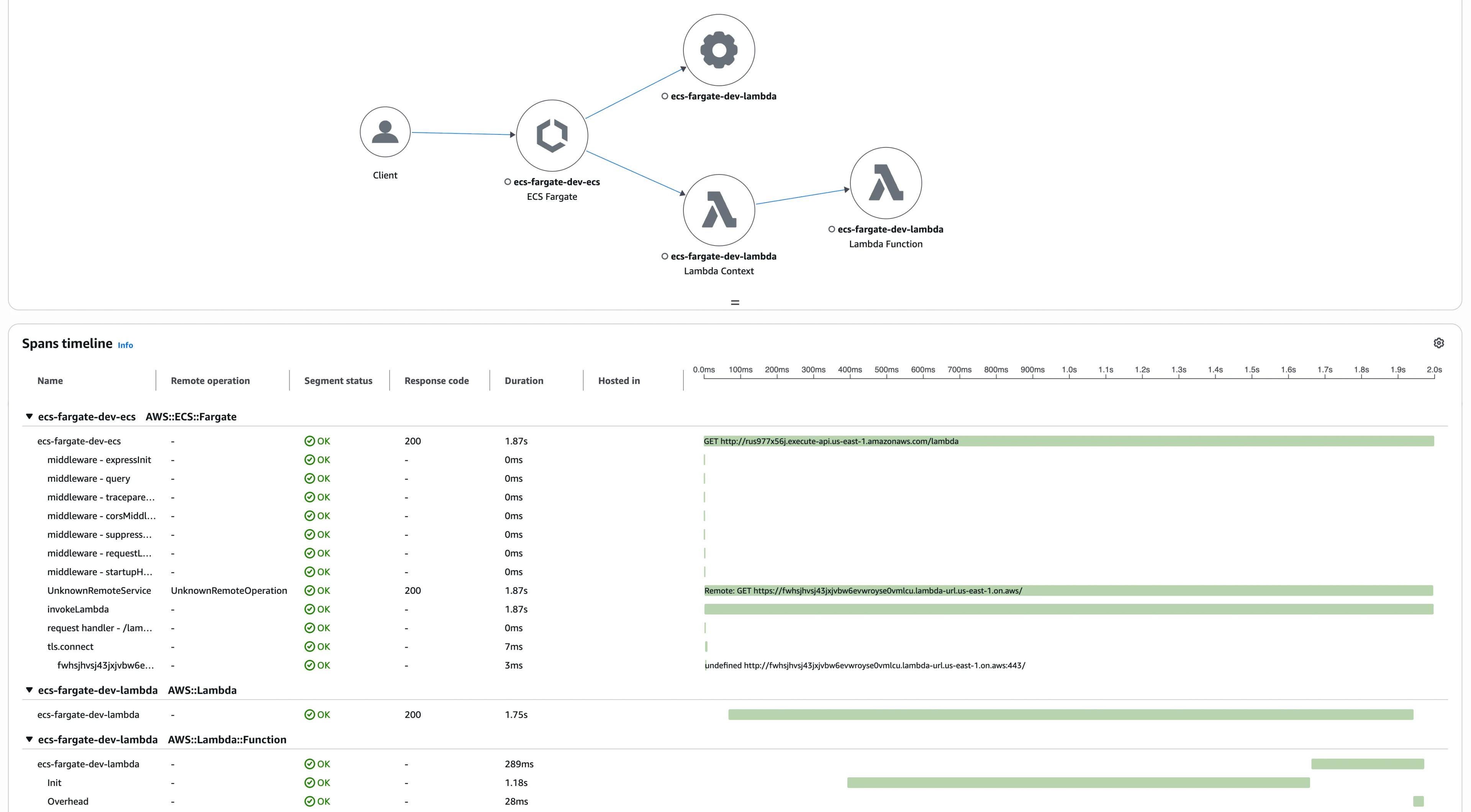
Task: Click the Client user node icon
Action: 385,132
